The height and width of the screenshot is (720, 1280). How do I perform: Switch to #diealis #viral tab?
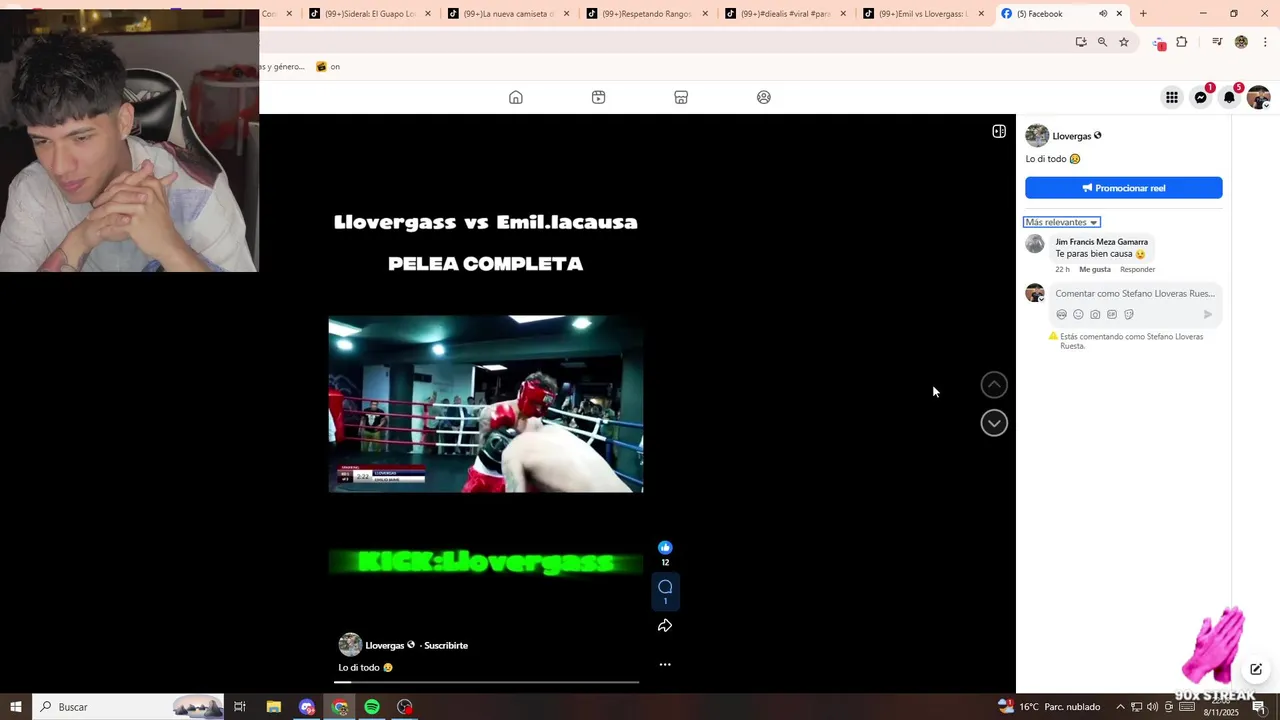(x=785, y=14)
